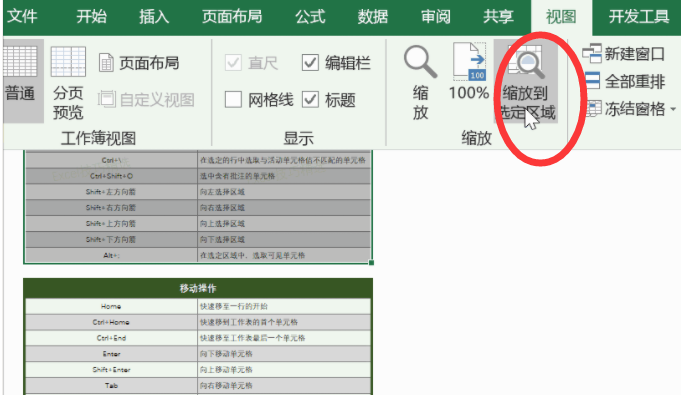This screenshot has width=681, height=395.
Task: Enable the 网格线 gridlines checkbox
Action: (x=233, y=100)
